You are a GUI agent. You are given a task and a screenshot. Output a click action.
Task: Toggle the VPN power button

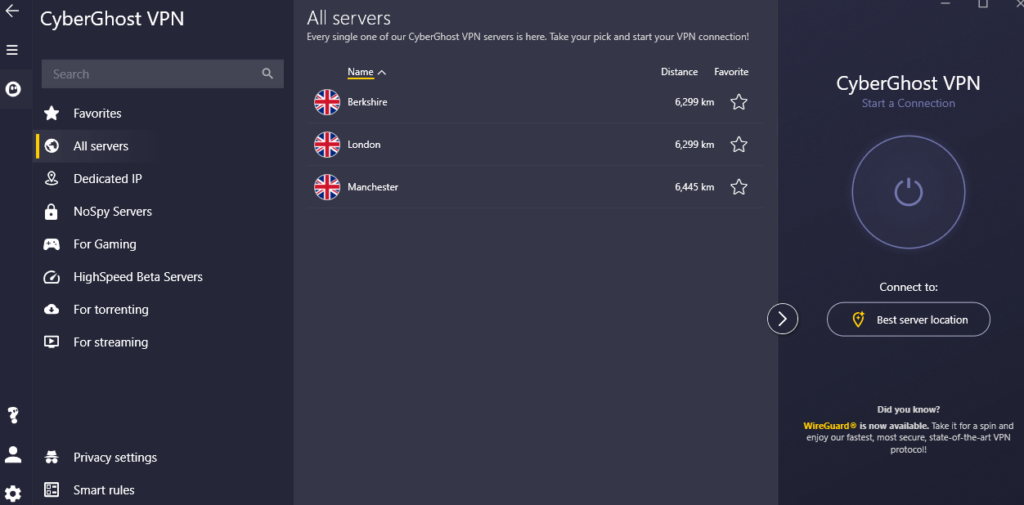tap(908, 192)
